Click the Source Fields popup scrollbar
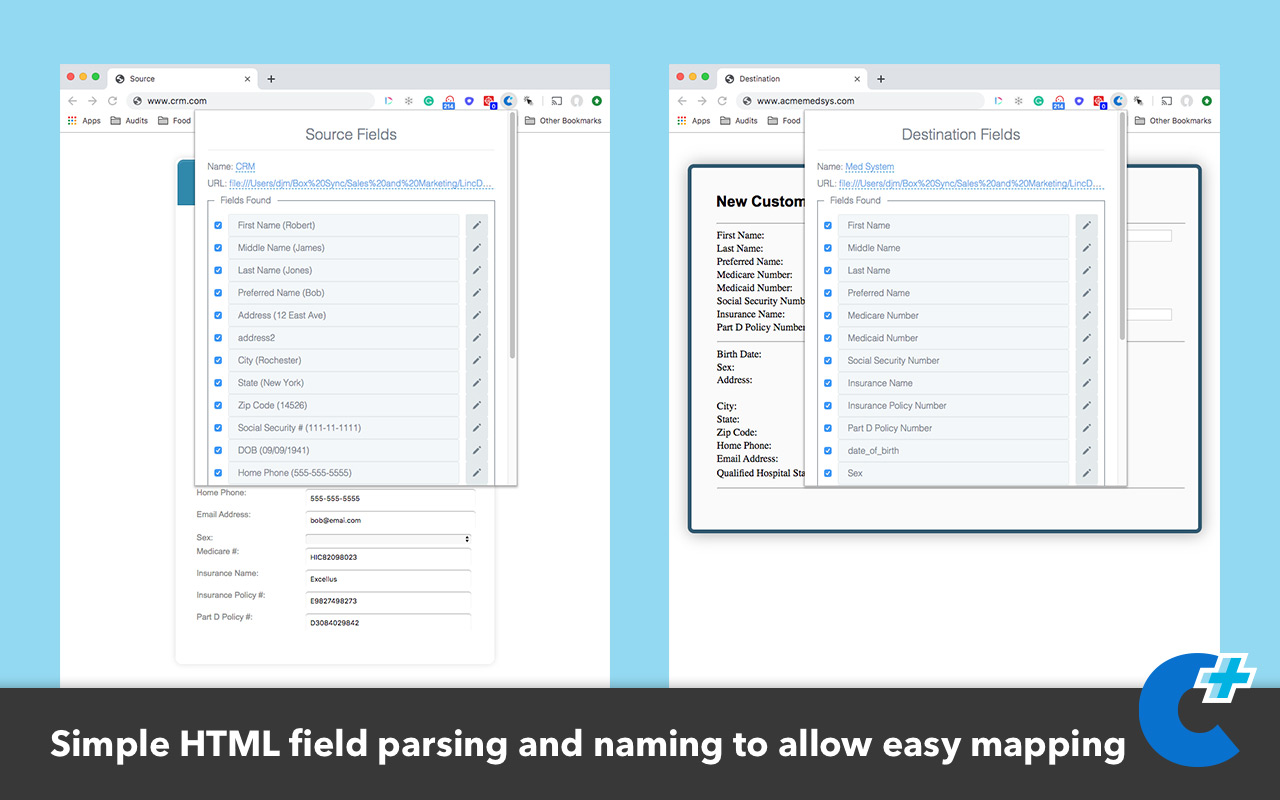 tap(513, 240)
